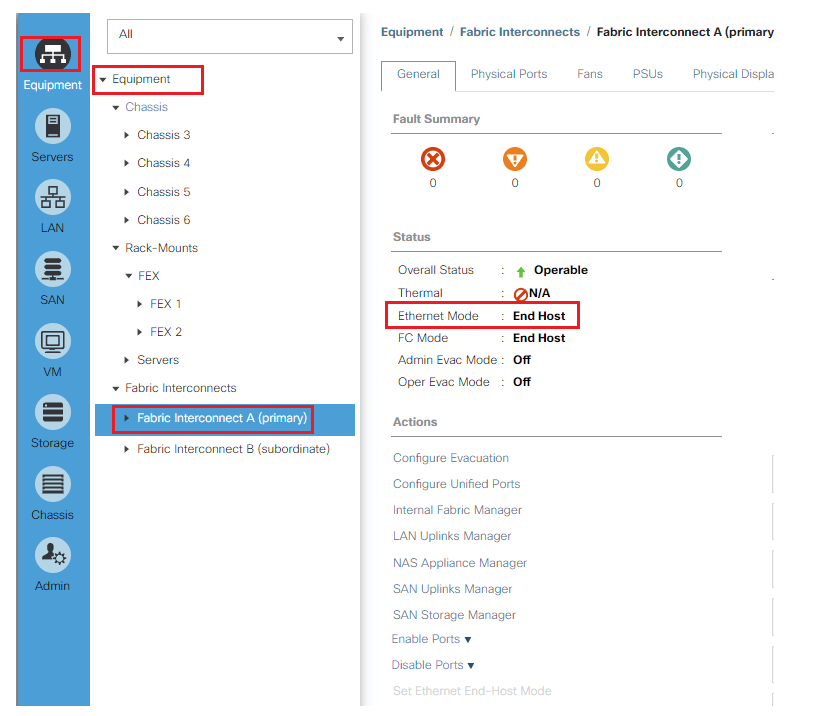813x716 pixels.
Task: Click the Configure Unified Ports link
Action: (456, 484)
